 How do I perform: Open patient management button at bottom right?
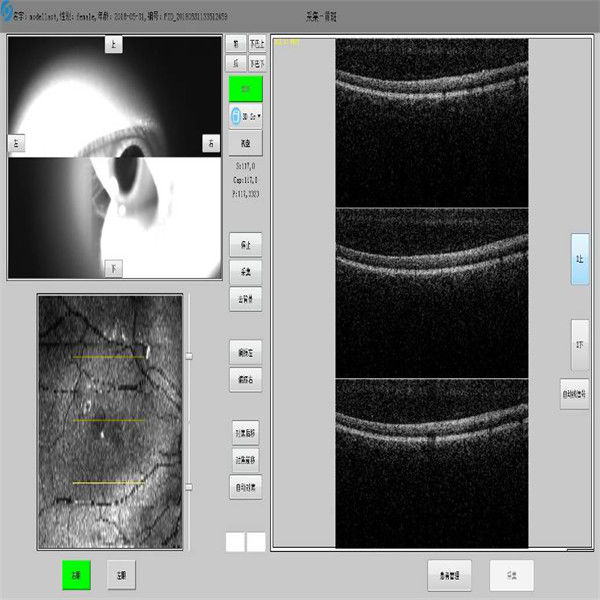(x=448, y=575)
